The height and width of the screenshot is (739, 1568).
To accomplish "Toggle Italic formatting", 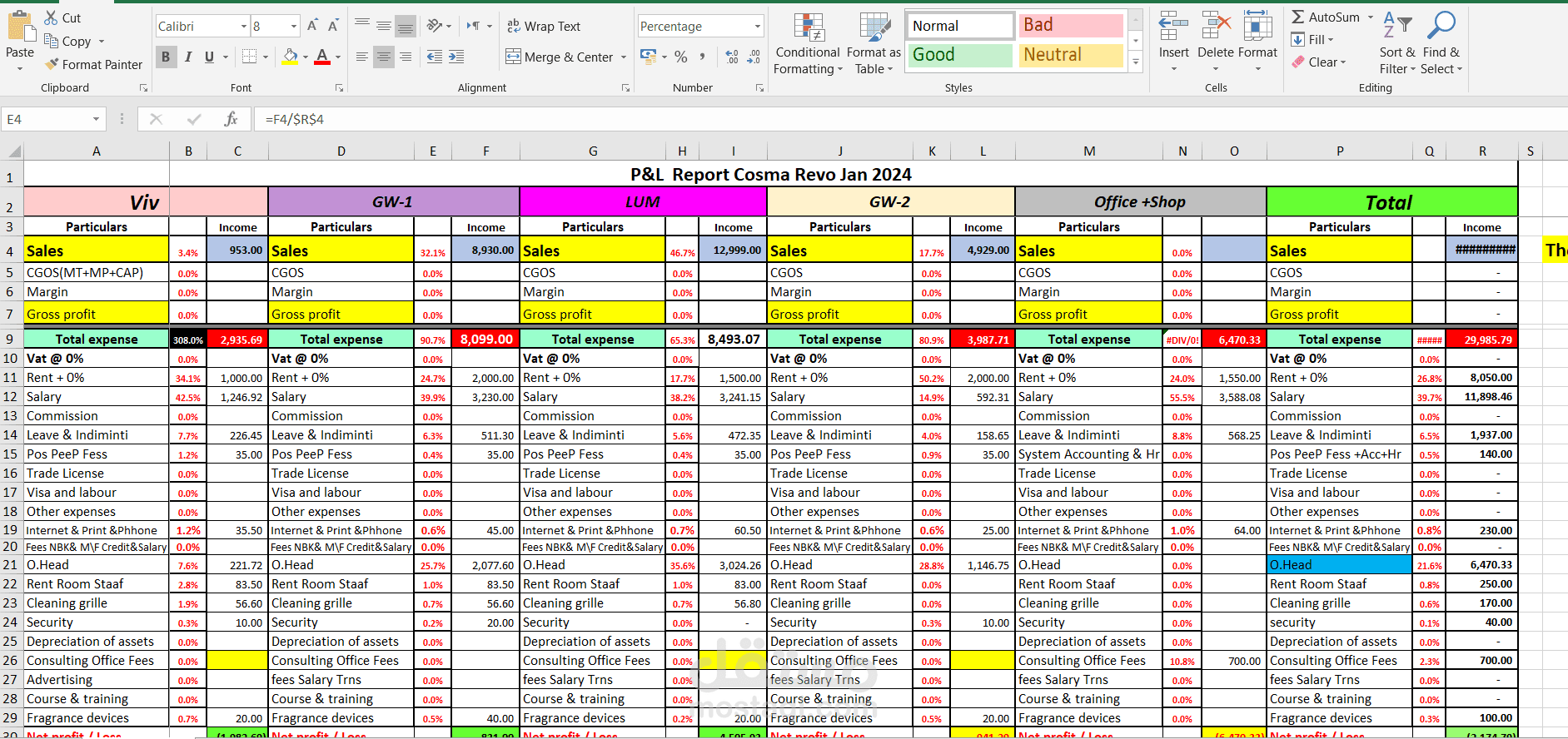I will point(188,57).
